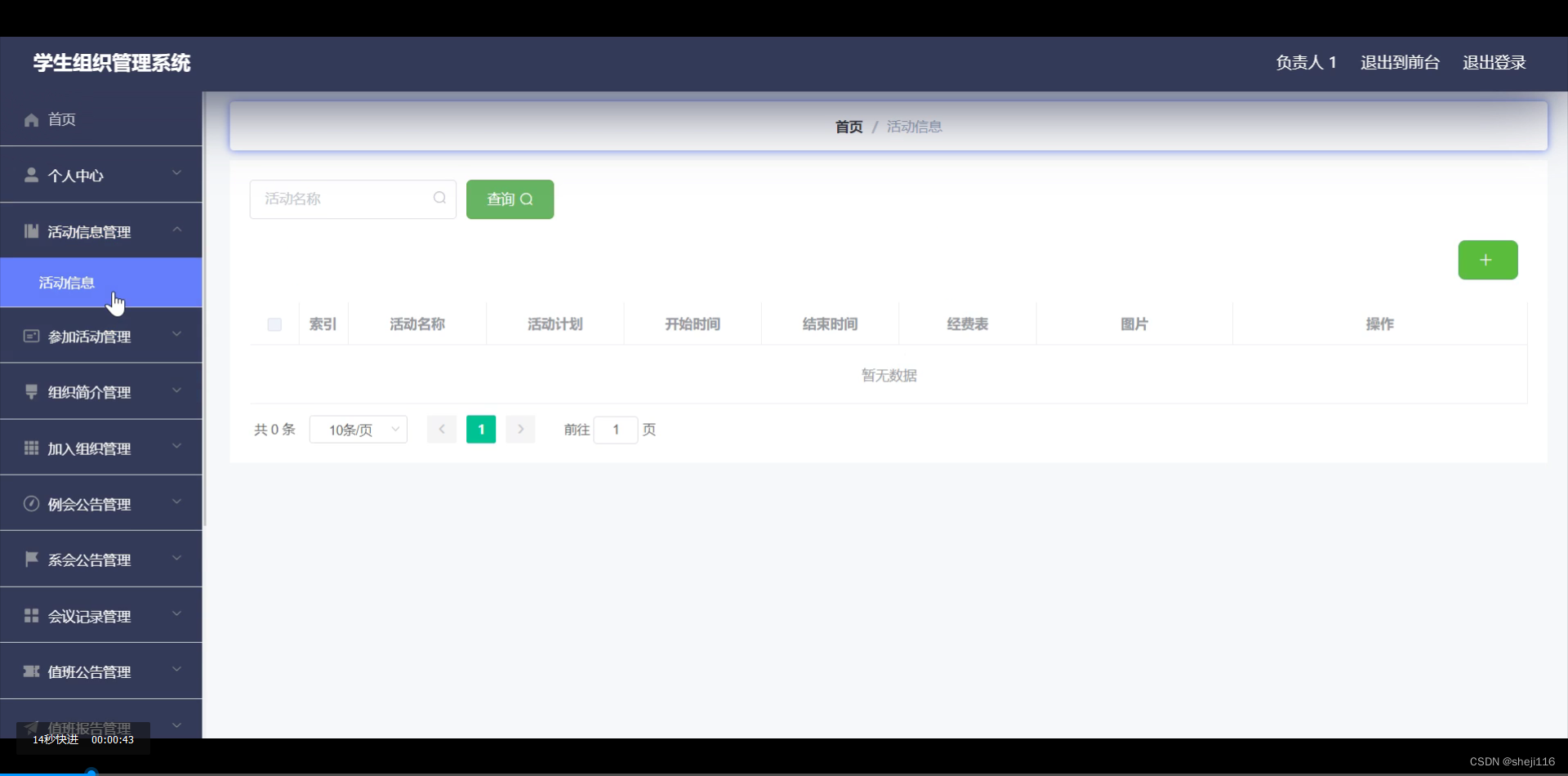Screen dimensions: 1568x776
Task: Click the 活动信息管理 chart icon
Action: pyautogui.click(x=30, y=231)
